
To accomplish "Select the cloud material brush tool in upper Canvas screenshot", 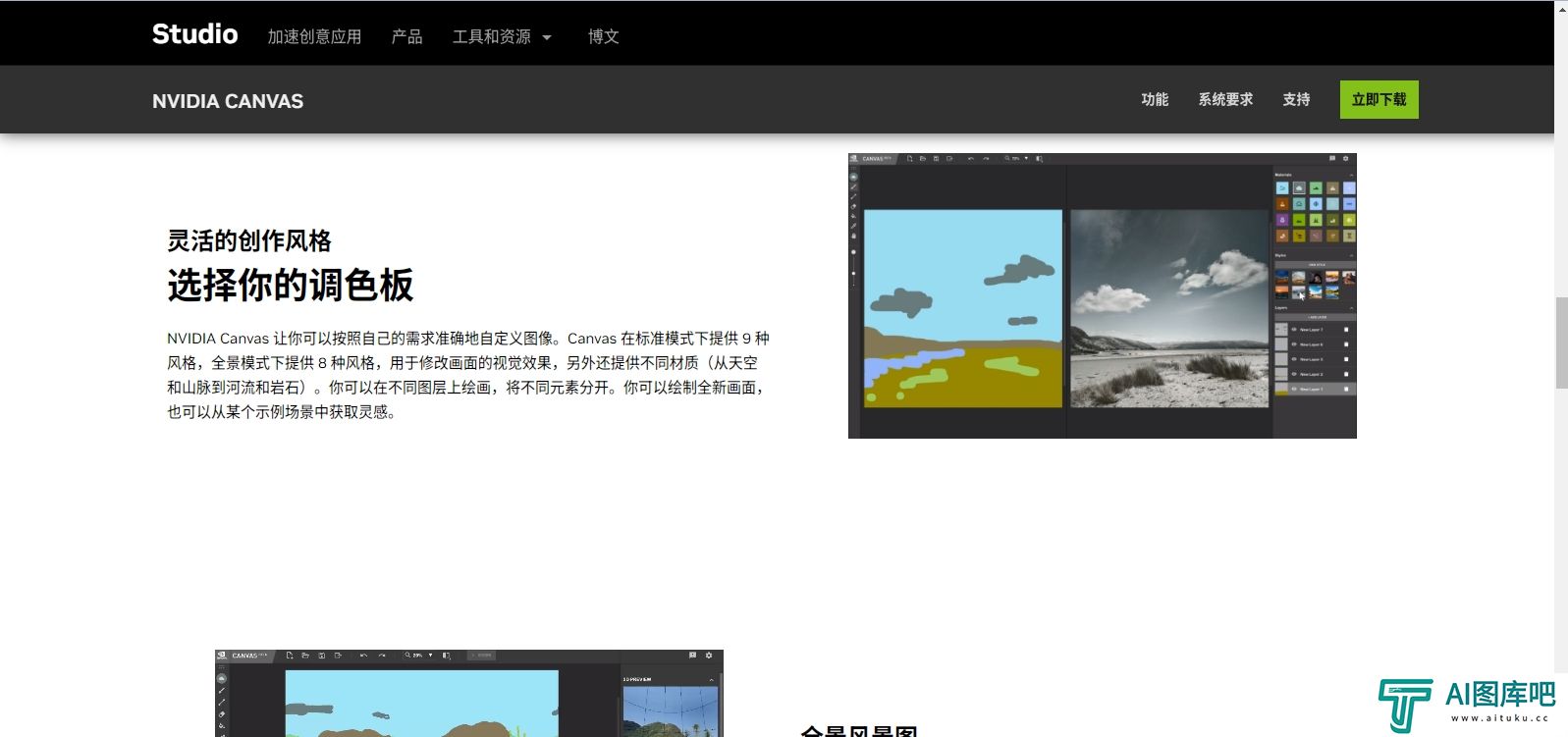I will click(x=853, y=177).
